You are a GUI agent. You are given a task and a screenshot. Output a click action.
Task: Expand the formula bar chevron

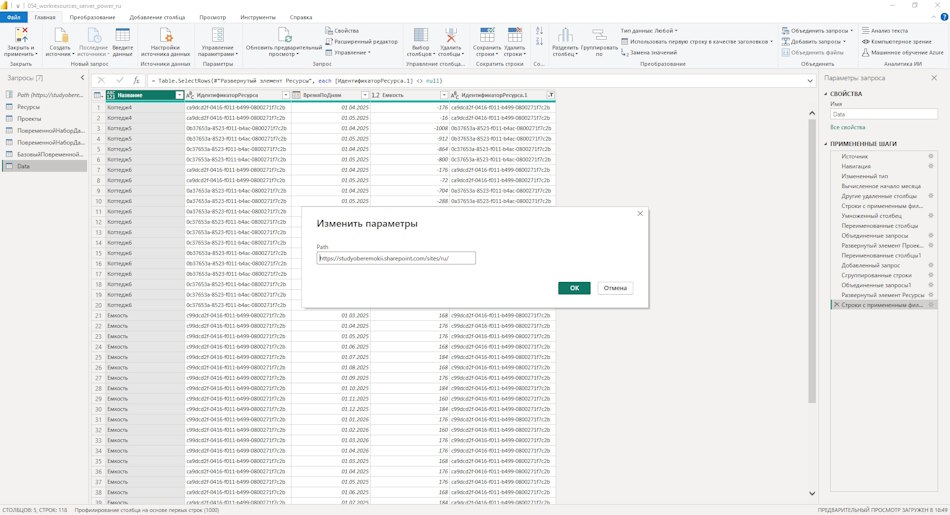pyautogui.click(x=810, y=80)
